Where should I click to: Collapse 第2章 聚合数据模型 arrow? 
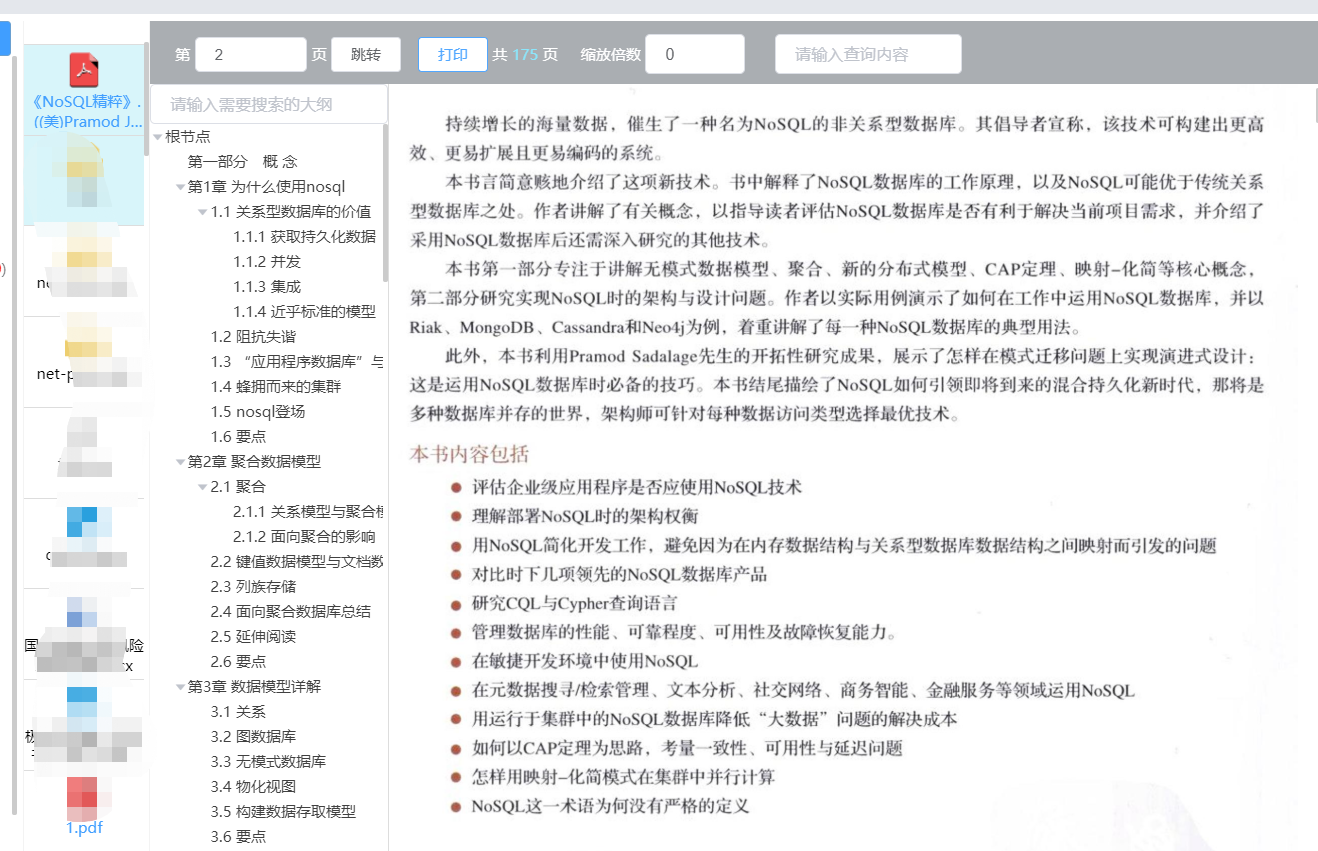pyautogui.click(x=180, y=462)
